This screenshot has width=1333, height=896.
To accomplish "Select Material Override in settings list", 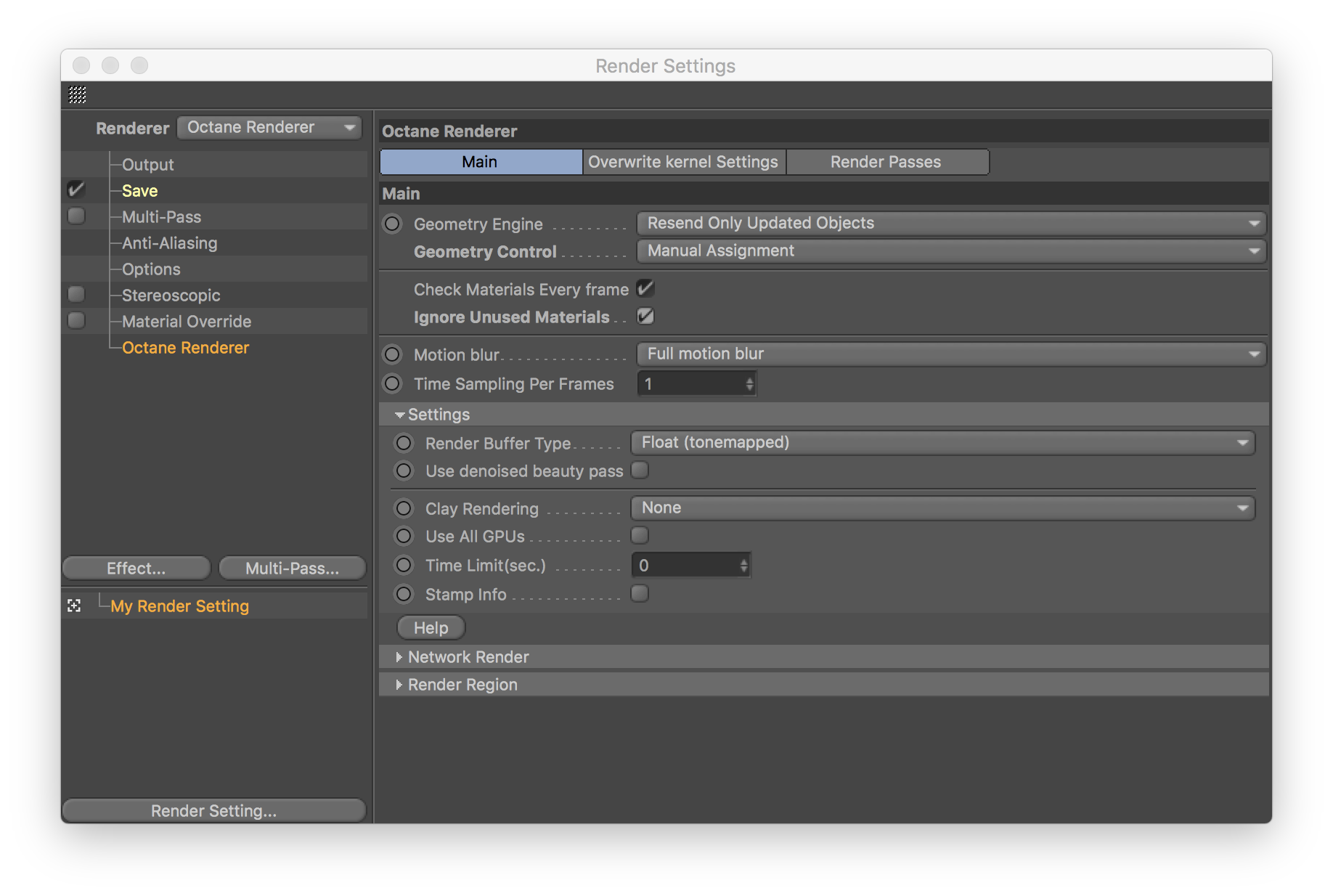I will 187,322.
